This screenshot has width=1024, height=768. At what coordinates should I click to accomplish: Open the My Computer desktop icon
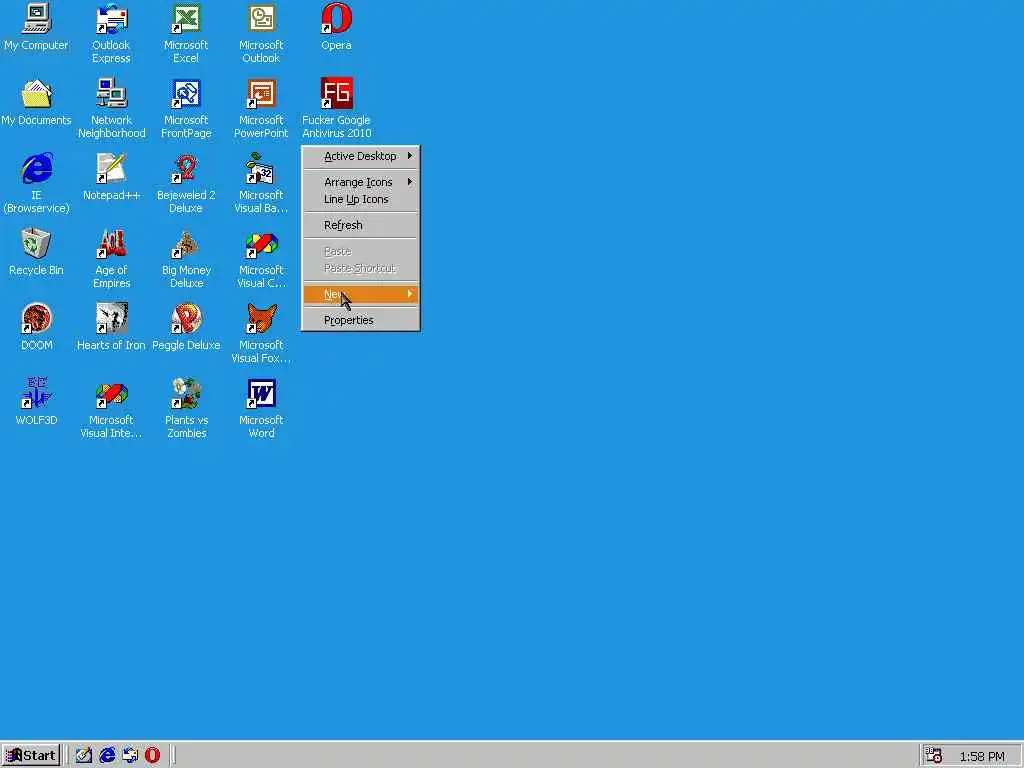[x=36, y=27]
